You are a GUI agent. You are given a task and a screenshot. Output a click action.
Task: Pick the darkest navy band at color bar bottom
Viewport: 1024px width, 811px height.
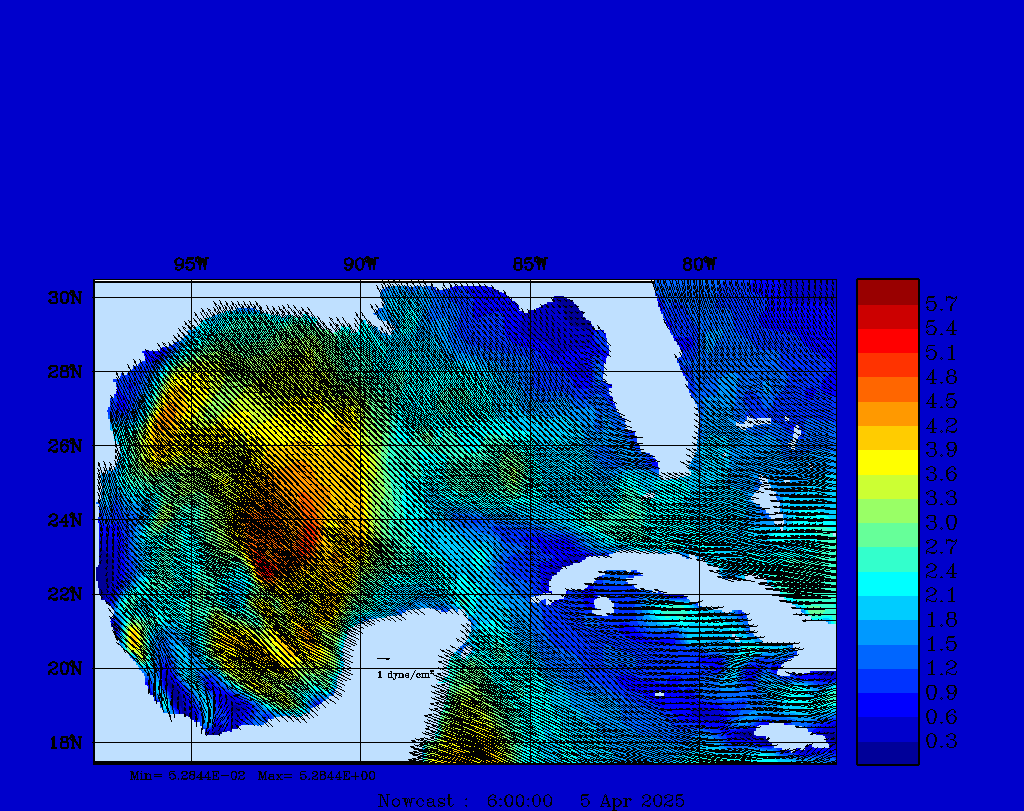[888, 752]
